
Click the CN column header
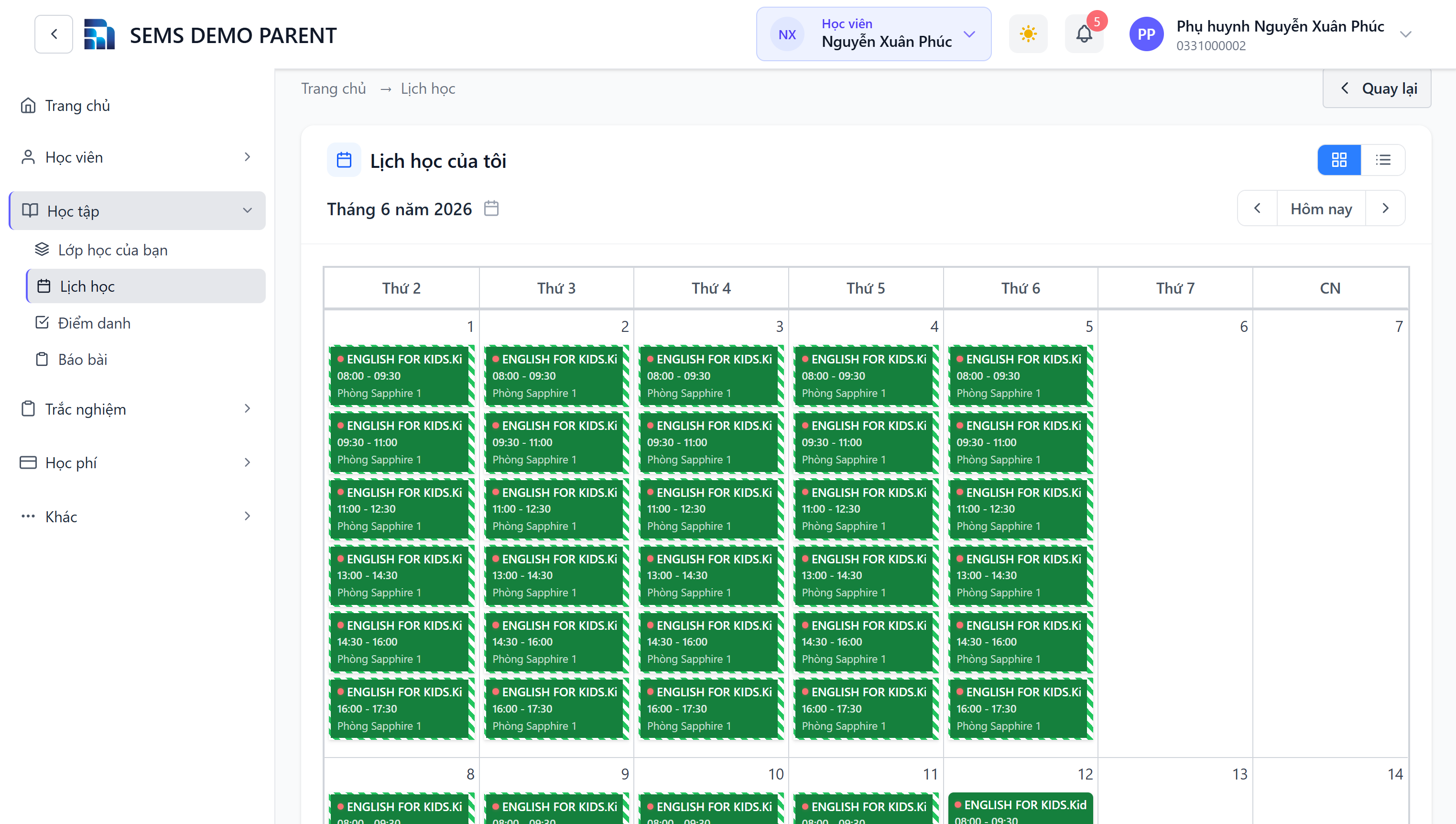click(1330, 288)
